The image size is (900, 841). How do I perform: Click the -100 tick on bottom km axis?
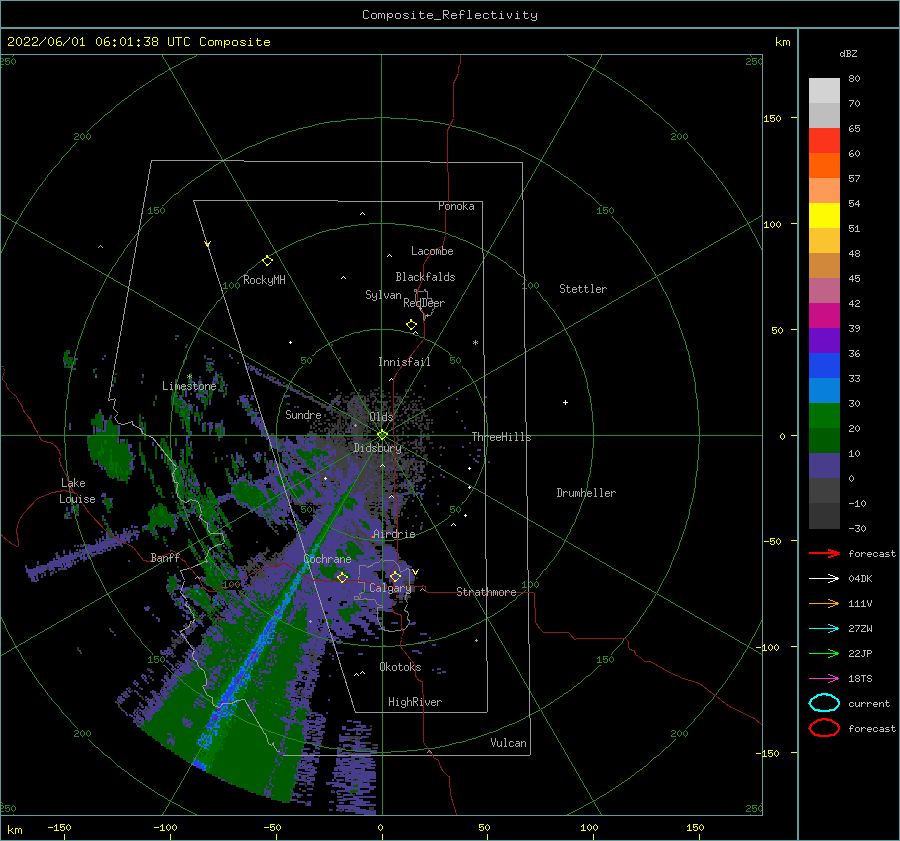pyautogui.click(x=165, y=827)
